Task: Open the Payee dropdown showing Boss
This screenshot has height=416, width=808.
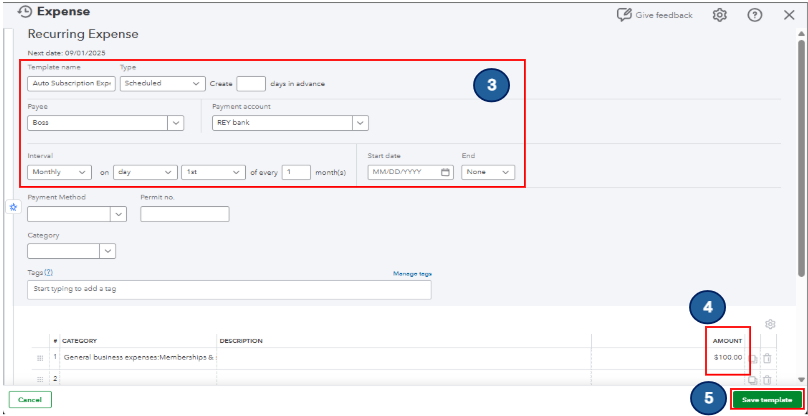Action: coord(176,123)
